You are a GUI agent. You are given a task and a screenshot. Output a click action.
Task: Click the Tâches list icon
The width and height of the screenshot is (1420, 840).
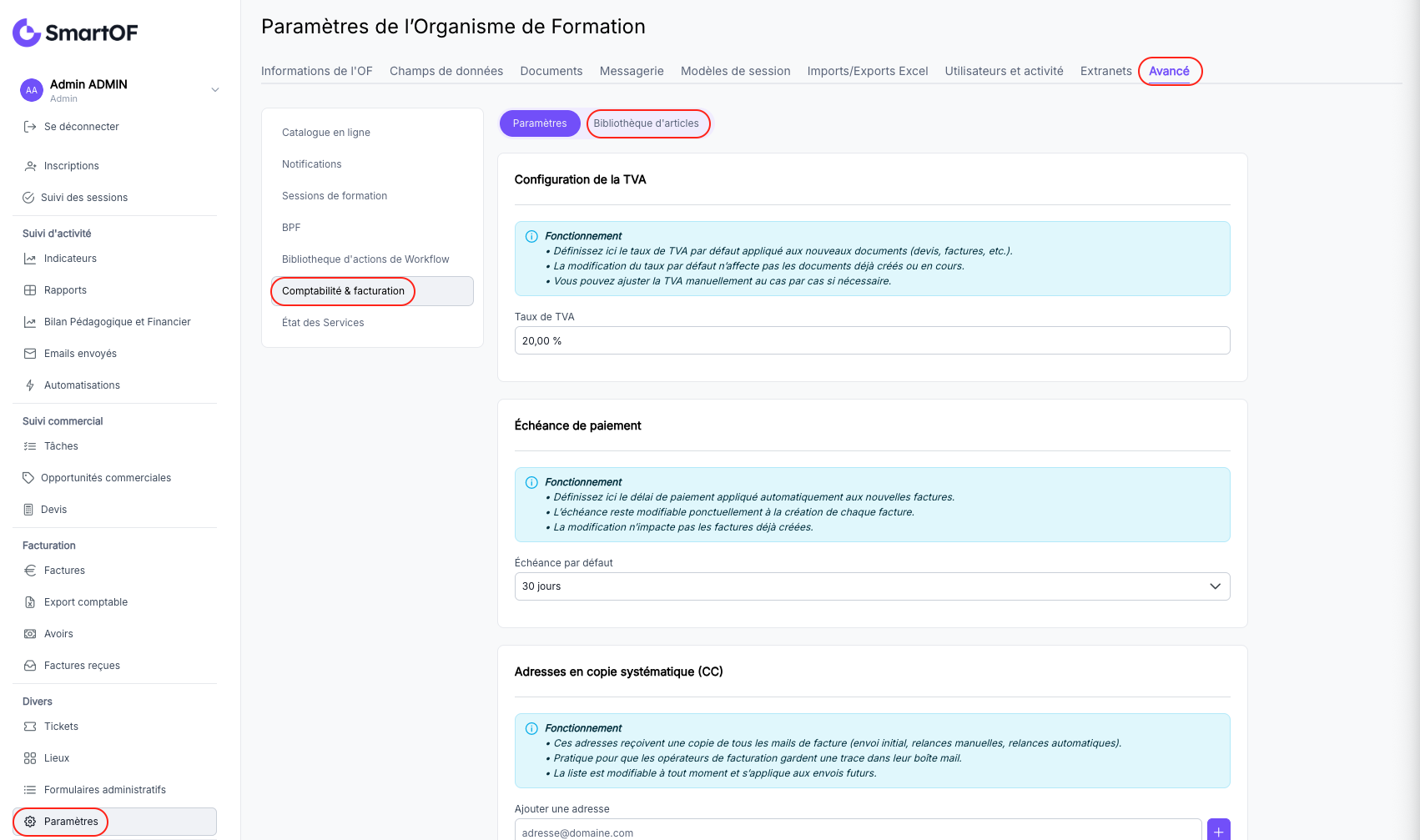30,446
